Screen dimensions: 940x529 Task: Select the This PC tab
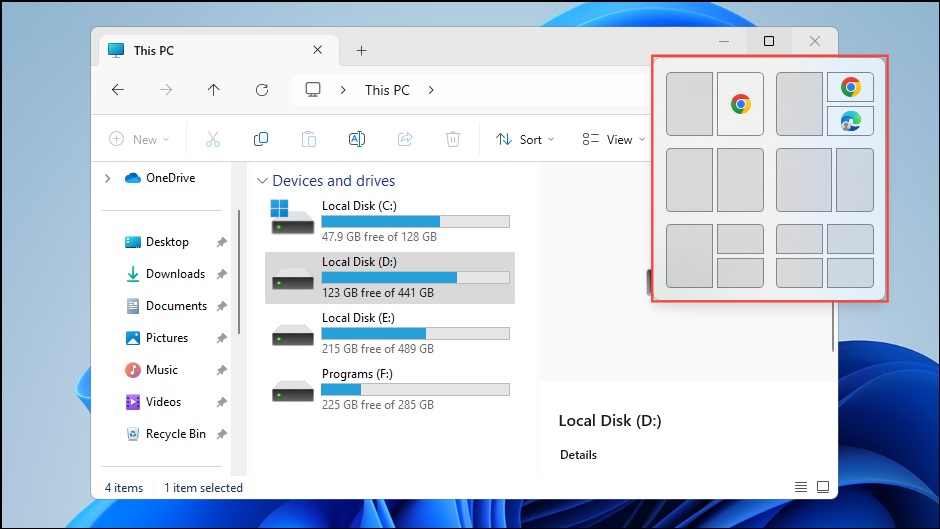tap(218, 50)
